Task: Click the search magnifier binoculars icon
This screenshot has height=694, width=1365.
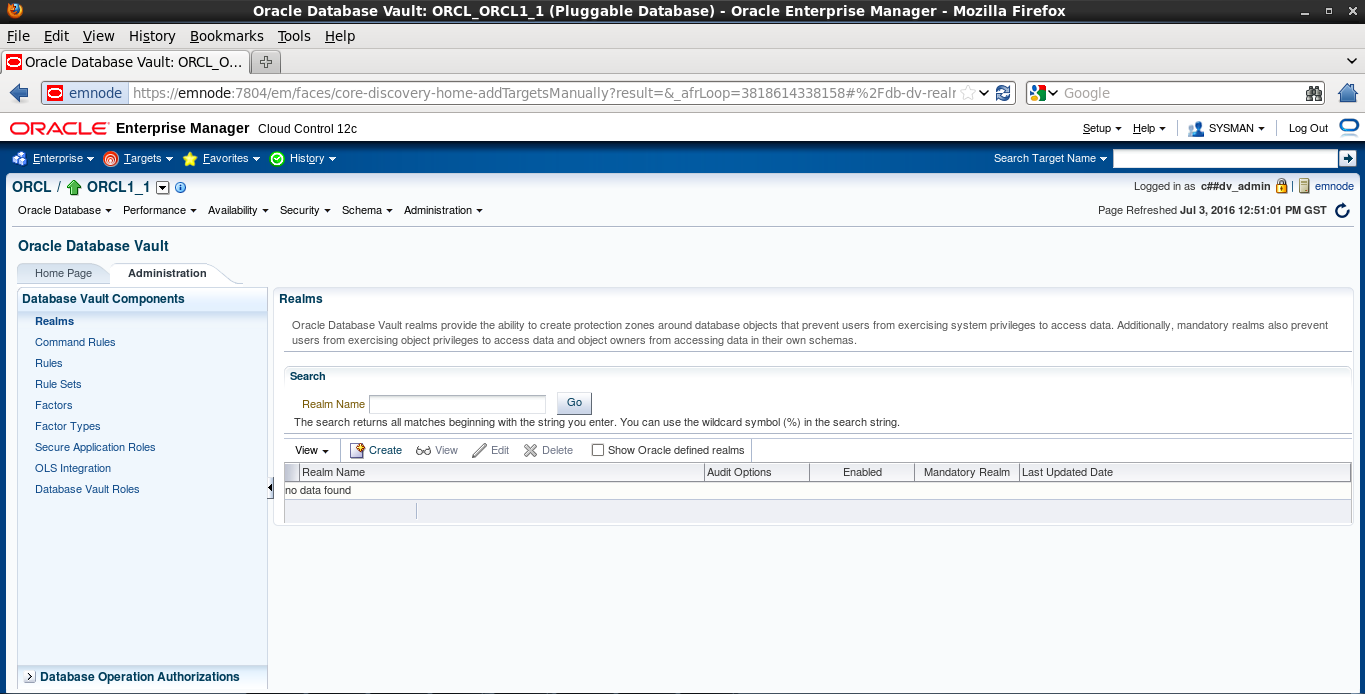Action: pyautogui.click(x=1314, y=93)
